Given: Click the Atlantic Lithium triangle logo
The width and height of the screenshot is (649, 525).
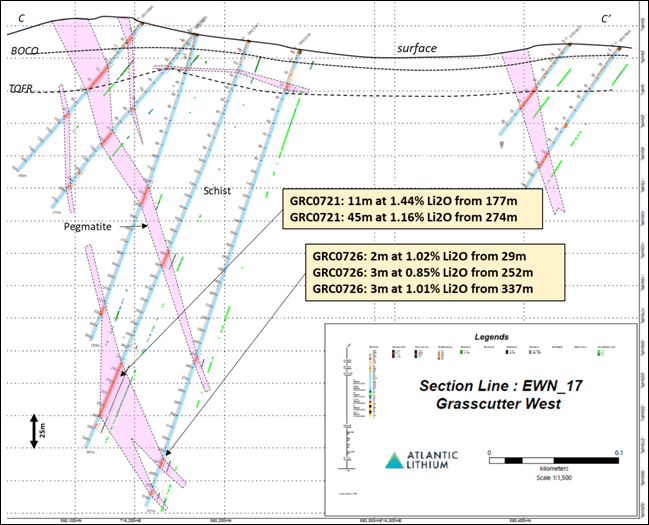Looking at the screenshot, I should pos(394,460).
